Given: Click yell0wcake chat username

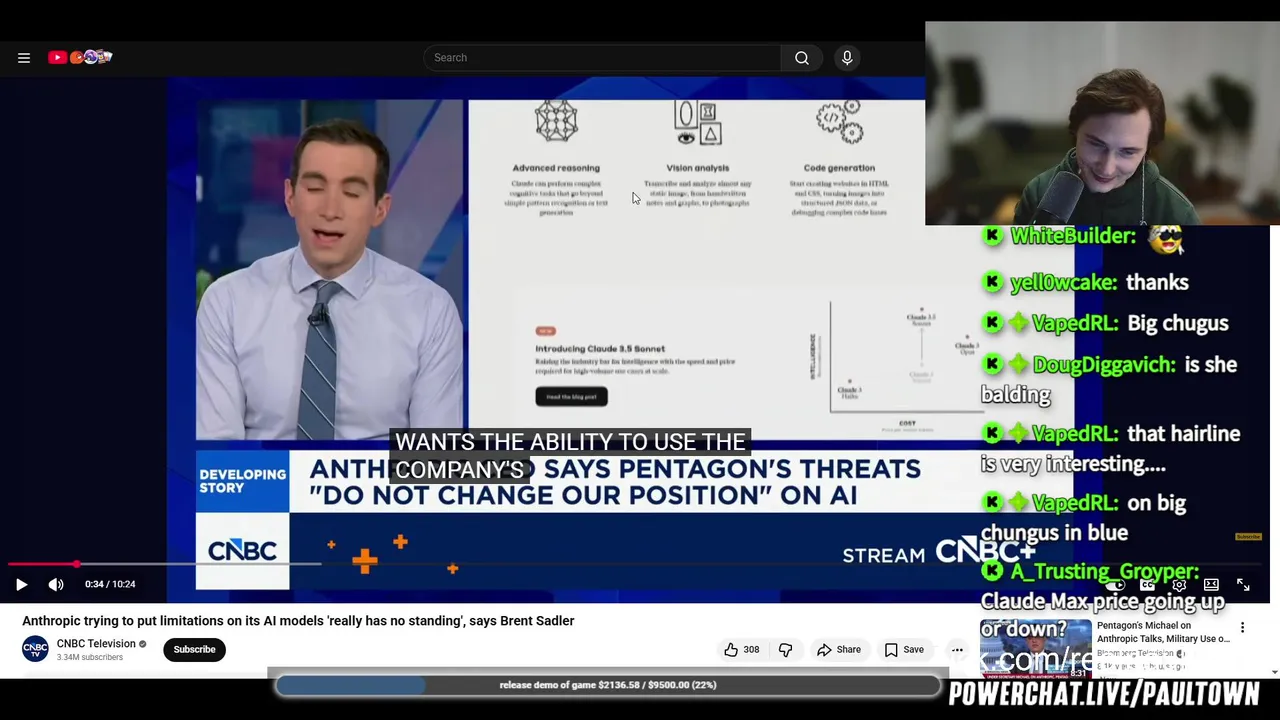Looking at the screenshot, I should (x=1063, y=283).
